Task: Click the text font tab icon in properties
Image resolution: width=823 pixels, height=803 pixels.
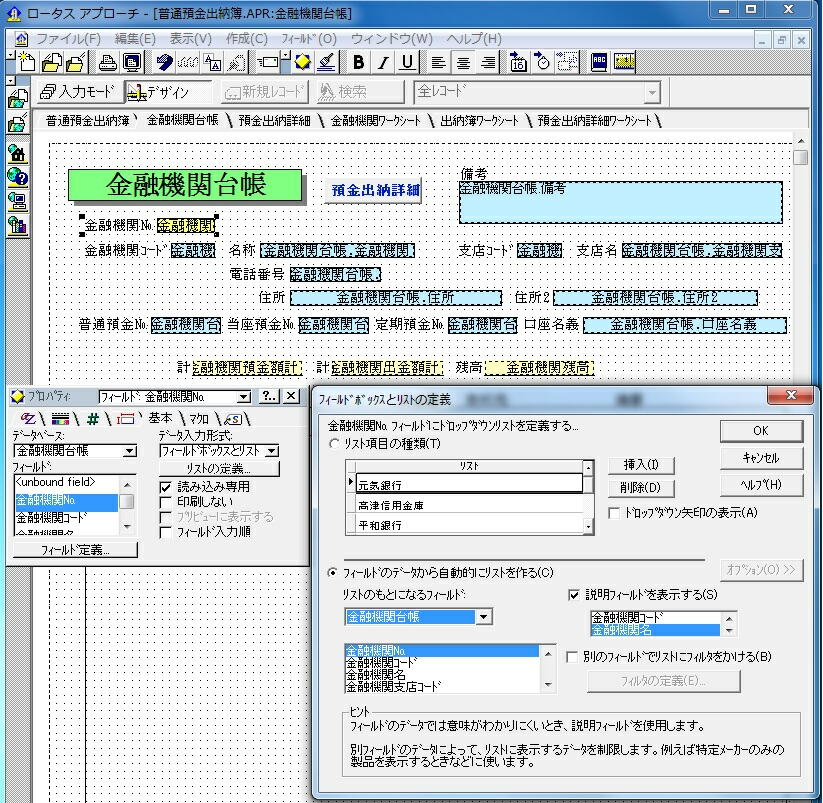Action: tap(28, 419)
